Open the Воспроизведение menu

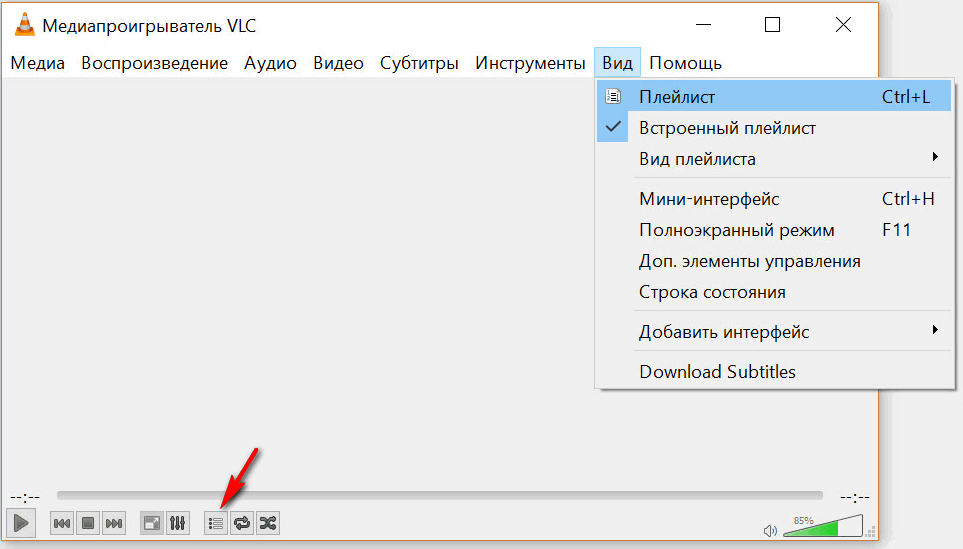154,63
